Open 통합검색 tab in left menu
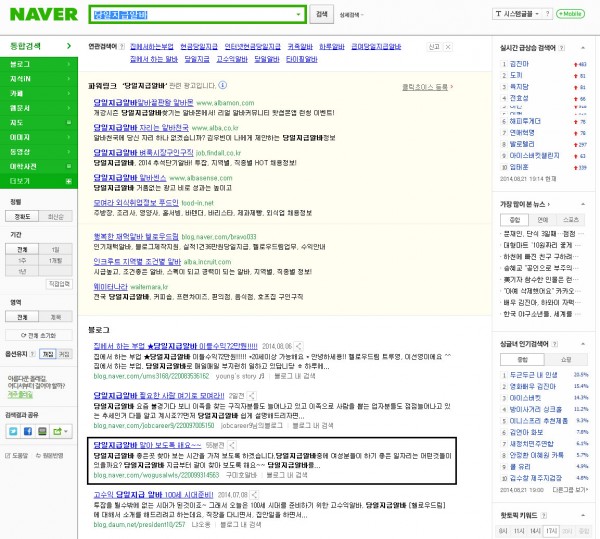The image size is (600, 539). (x=39, y=46)
